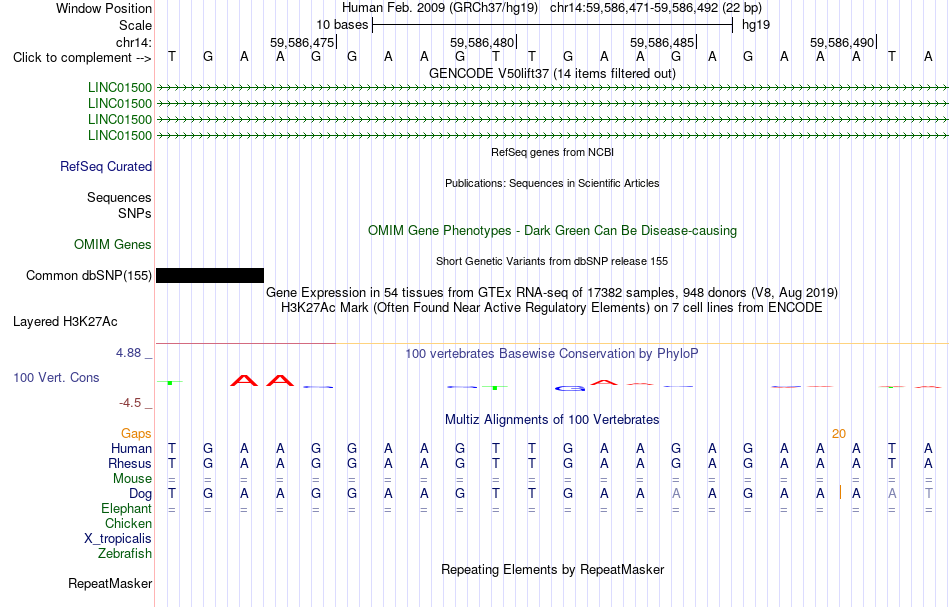
Task: Click the Chicken alignment row label
Action: click(128, 523)
